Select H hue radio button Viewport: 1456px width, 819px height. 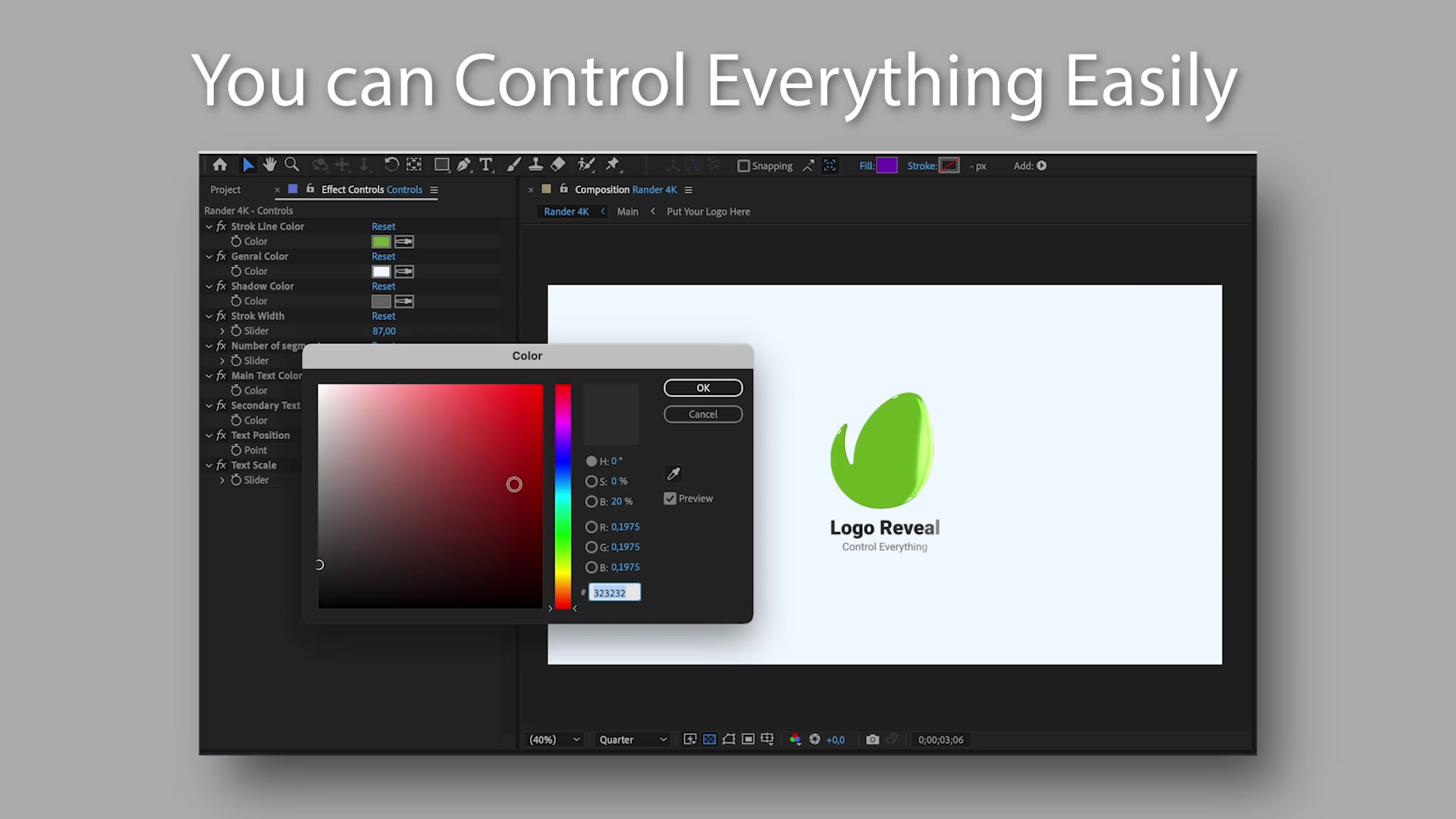tap(591, 461)
